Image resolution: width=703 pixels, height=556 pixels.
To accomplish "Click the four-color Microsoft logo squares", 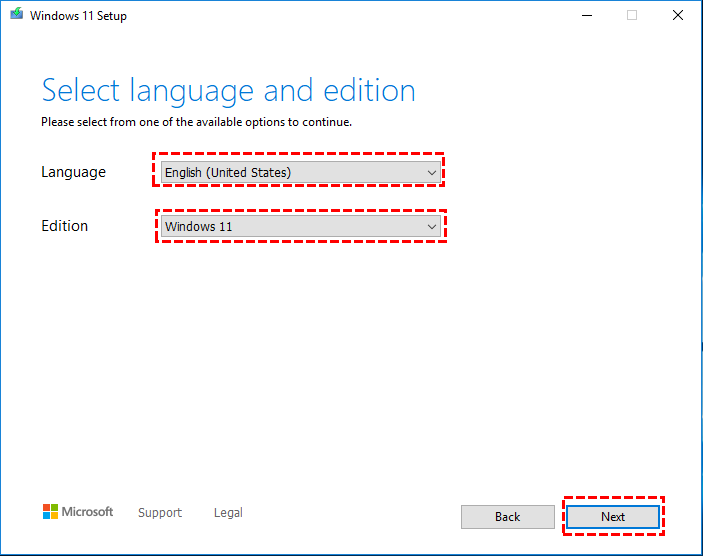I will coord(50,512).
